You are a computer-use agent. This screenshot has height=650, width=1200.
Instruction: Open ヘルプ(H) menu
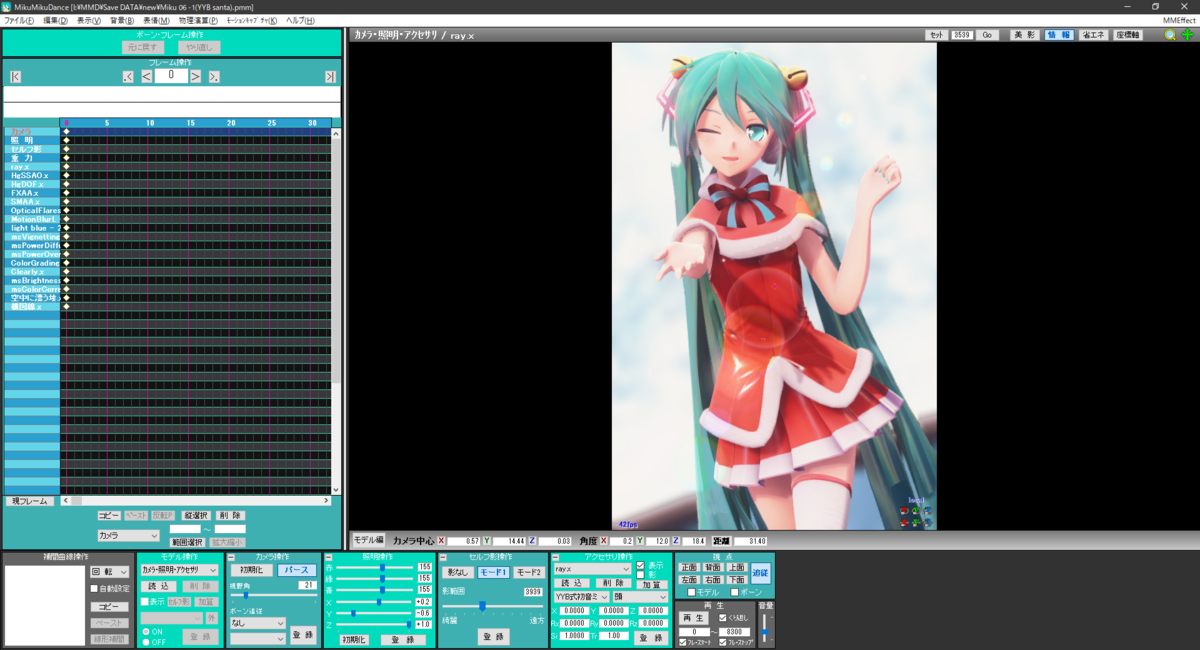click(299, 20)
